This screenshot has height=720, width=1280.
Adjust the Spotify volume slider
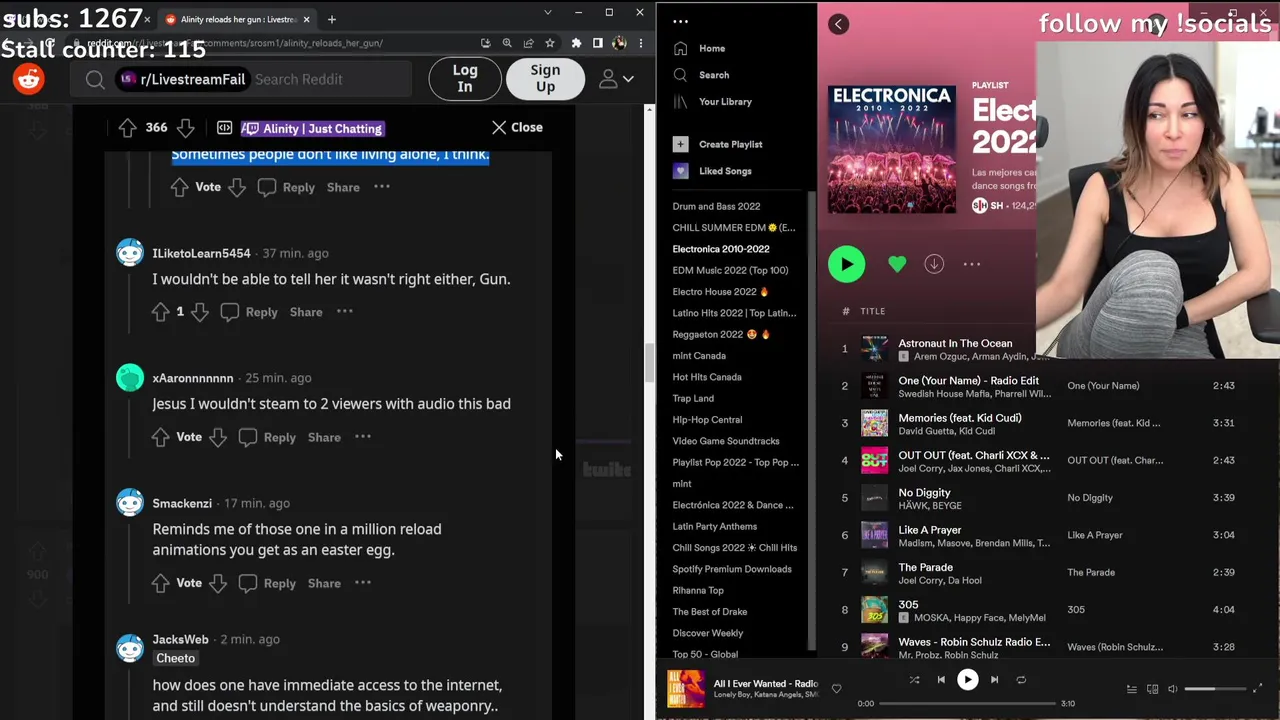coord(1214,689)
